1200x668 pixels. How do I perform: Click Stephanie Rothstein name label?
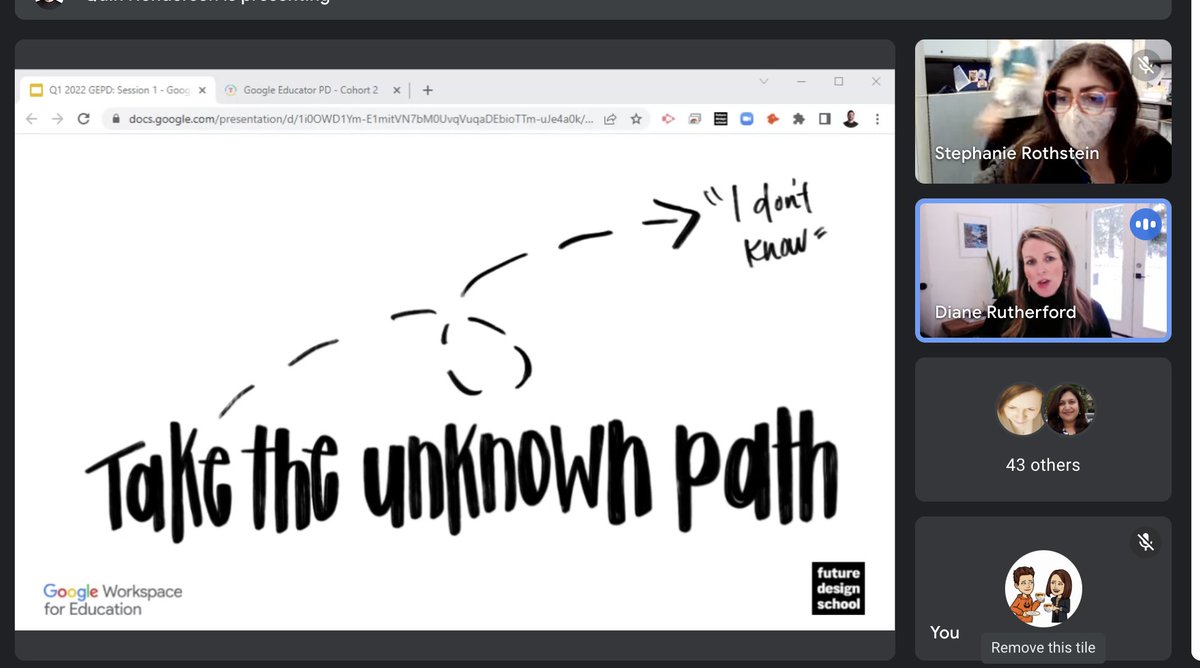click(1016, 153)
